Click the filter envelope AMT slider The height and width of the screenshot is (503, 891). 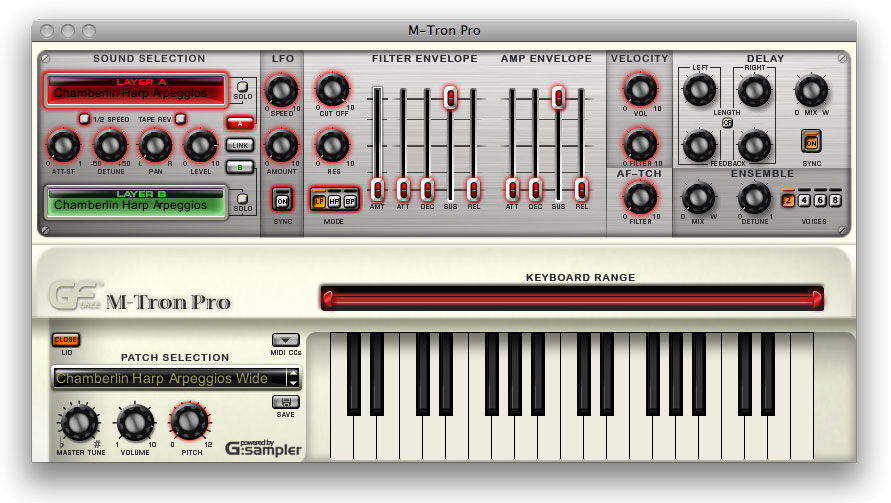click(377, 189)
